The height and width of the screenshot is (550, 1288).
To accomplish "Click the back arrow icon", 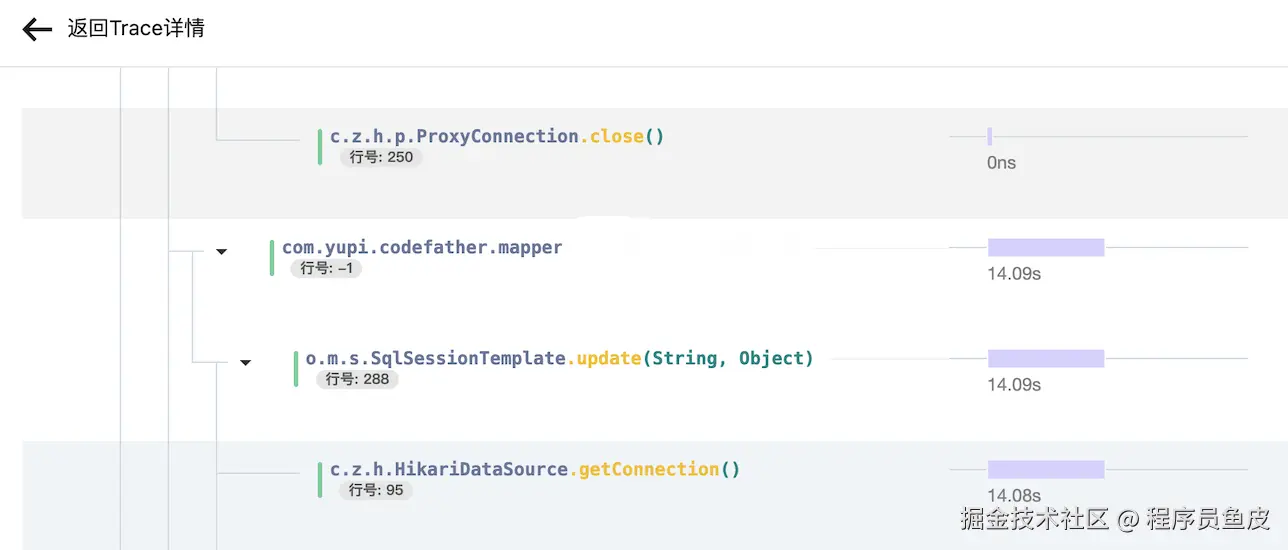I will pos(37,29).
